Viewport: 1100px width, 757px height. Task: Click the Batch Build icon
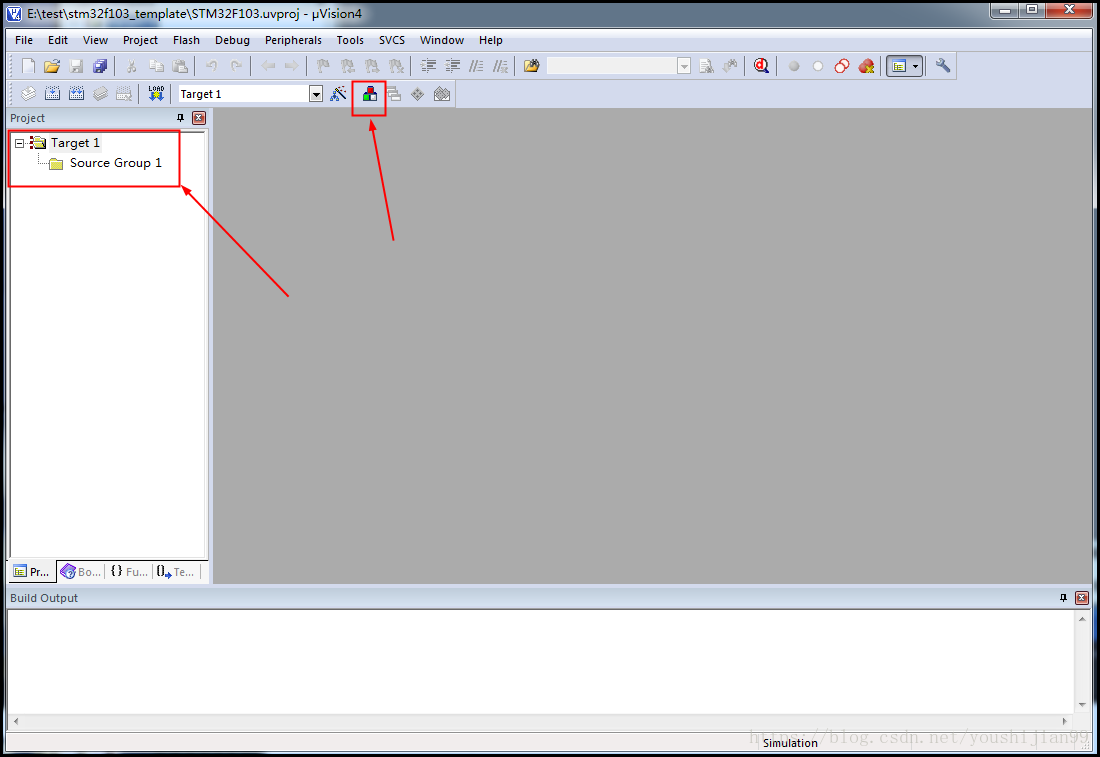[x=100, y=93]
